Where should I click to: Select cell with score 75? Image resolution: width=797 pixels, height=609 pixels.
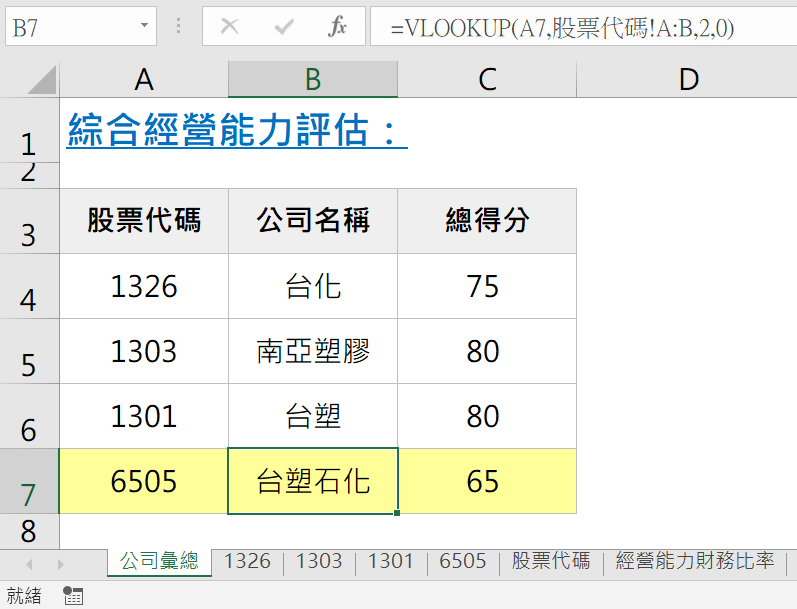(487, 286)
